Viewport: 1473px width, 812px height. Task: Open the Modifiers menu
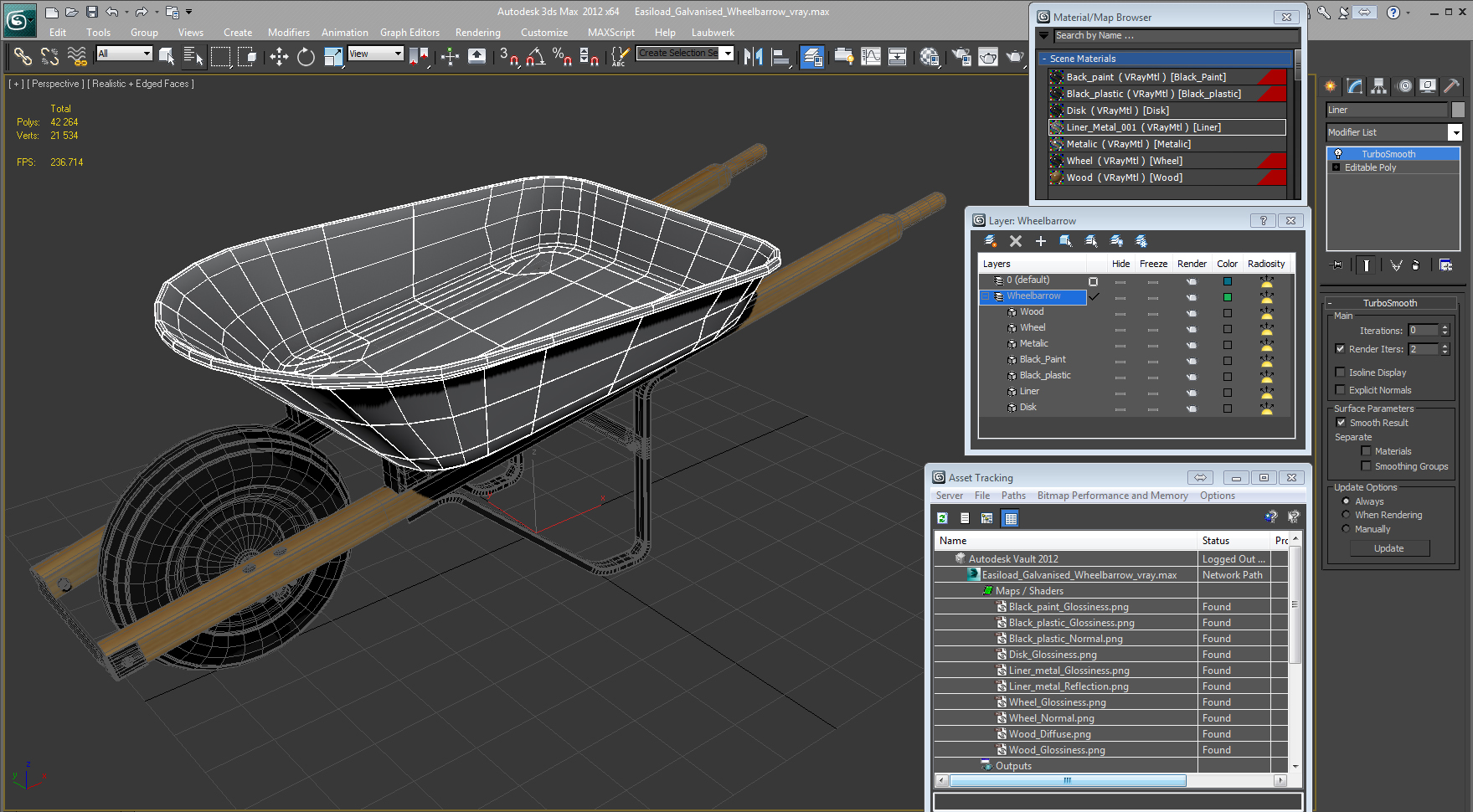[x=289, y=33]
